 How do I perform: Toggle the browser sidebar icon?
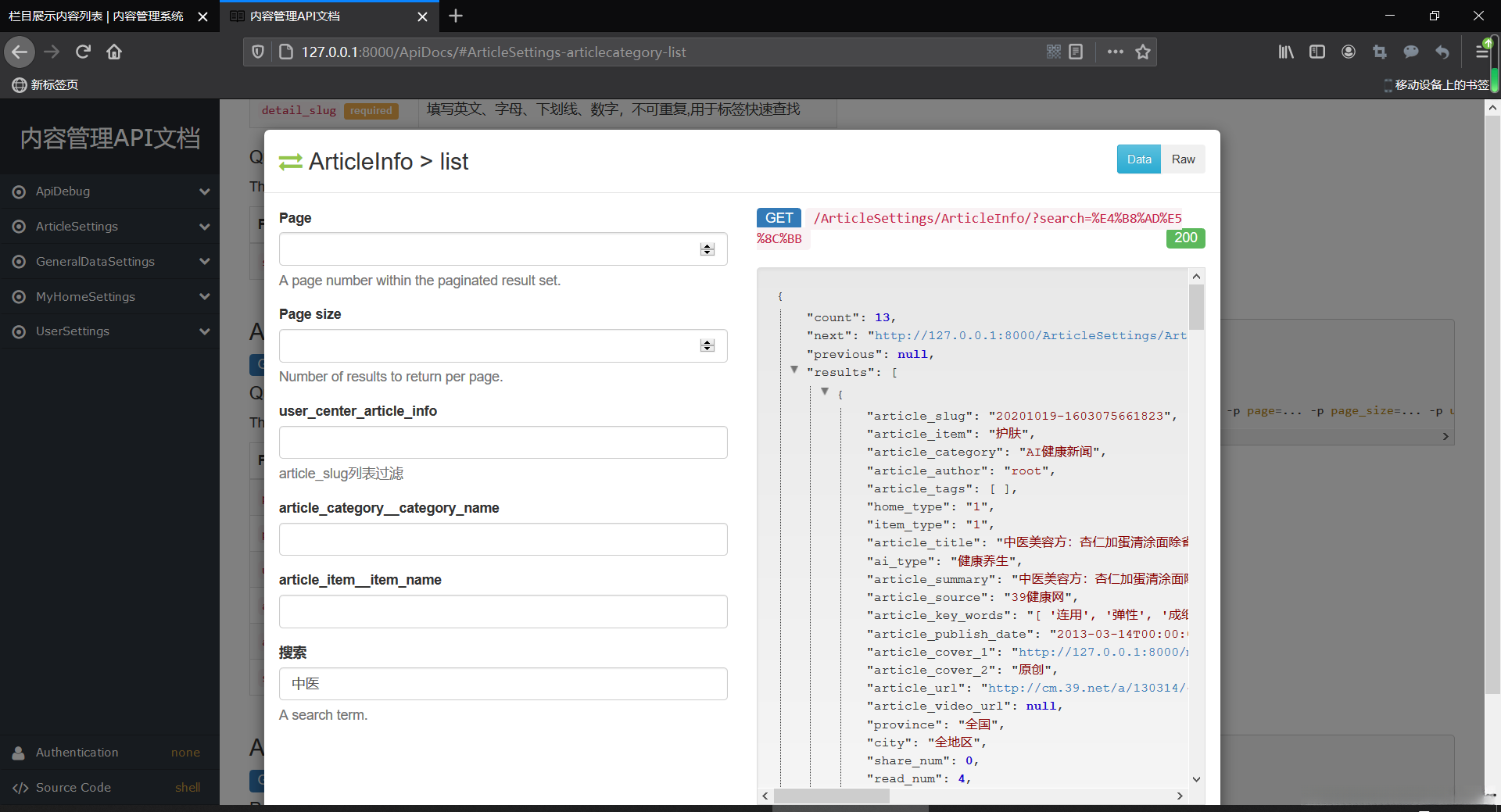(x=1317, y=52)
